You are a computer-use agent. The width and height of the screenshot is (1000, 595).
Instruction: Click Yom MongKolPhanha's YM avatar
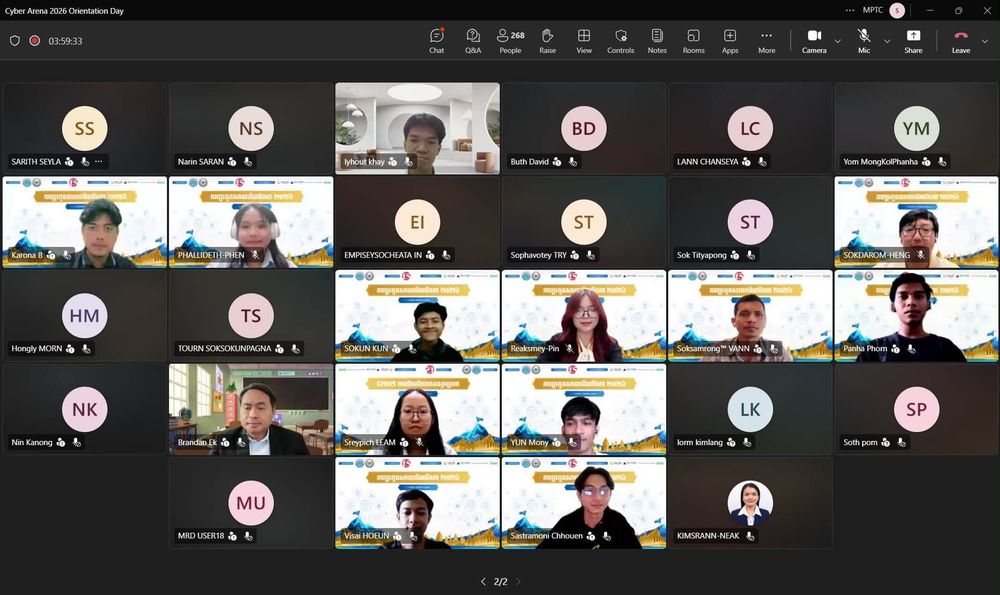coord(916,128)
